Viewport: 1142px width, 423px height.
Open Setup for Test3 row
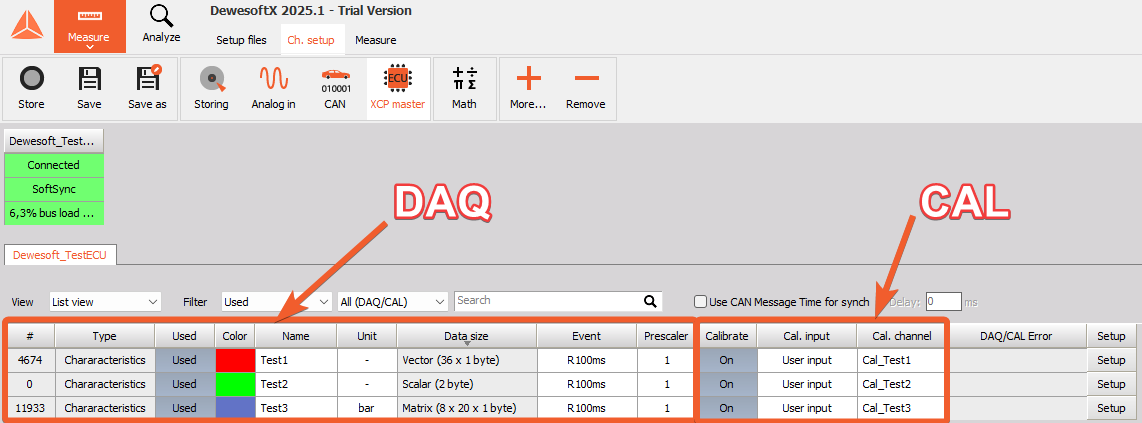pyautogui.click(x=1111, y=408)
